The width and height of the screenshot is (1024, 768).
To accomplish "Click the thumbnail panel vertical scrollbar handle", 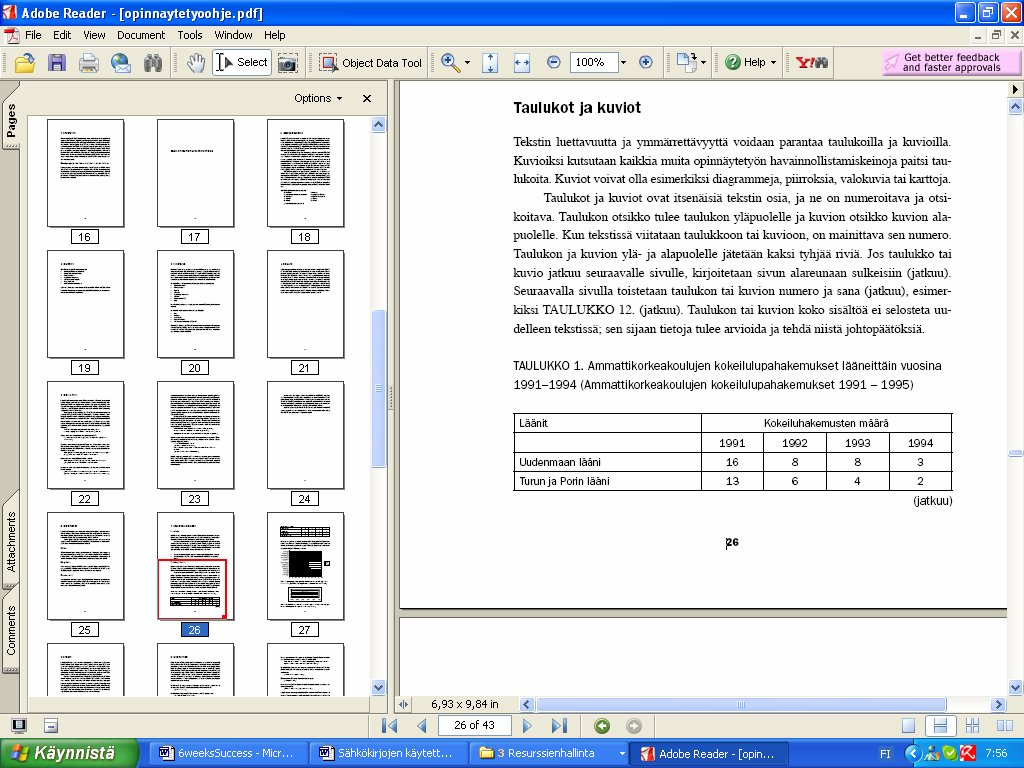I will click(x=378, y=389).
